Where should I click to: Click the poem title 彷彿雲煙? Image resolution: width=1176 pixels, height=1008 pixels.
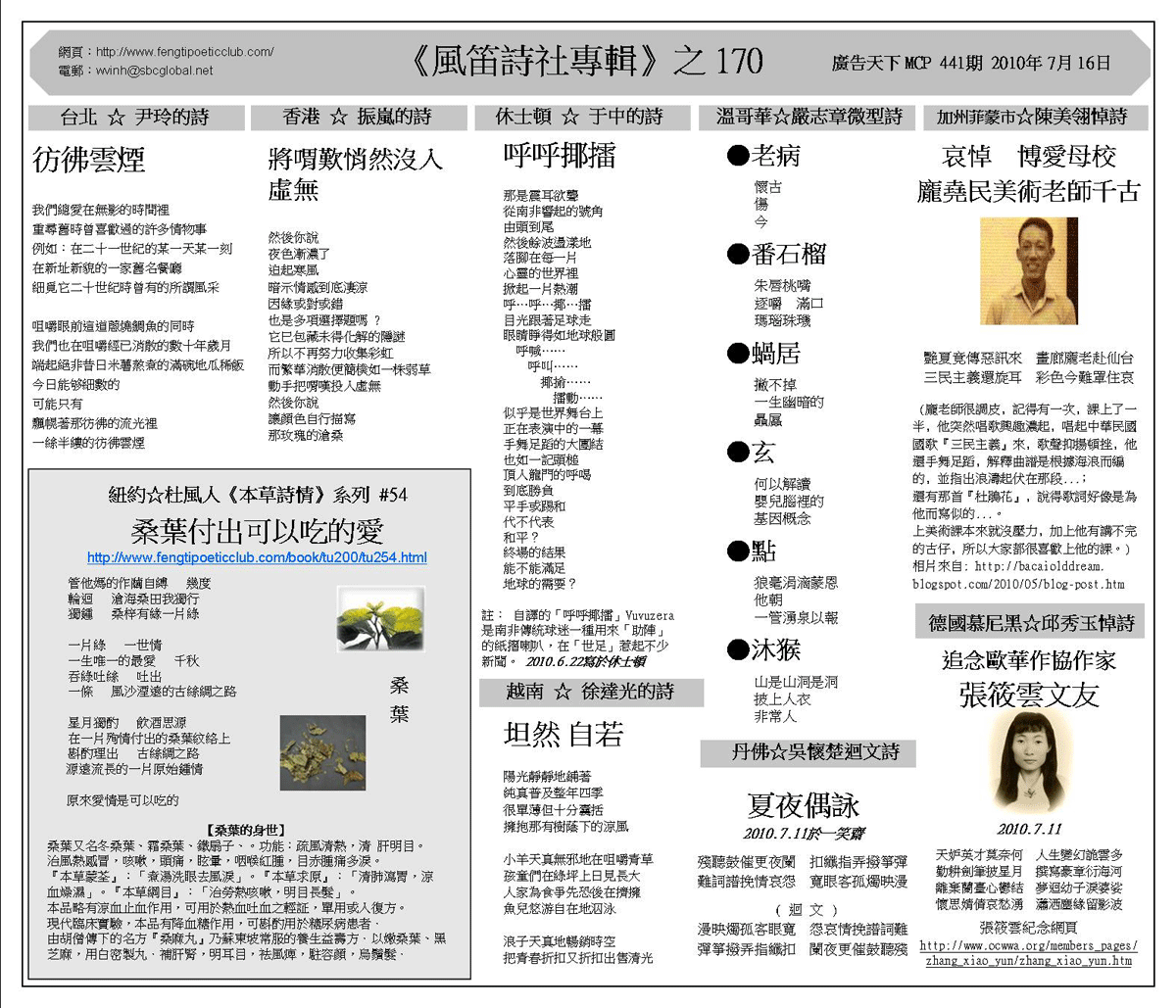89,160
